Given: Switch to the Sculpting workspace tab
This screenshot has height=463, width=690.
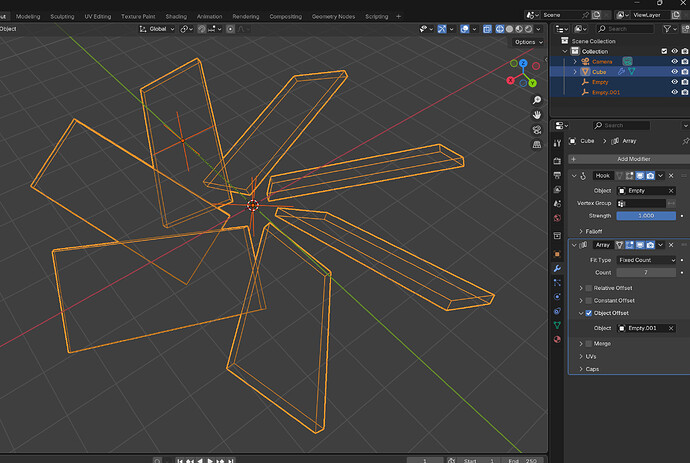Looking at the screenshot, I should [x=62, y=16].
